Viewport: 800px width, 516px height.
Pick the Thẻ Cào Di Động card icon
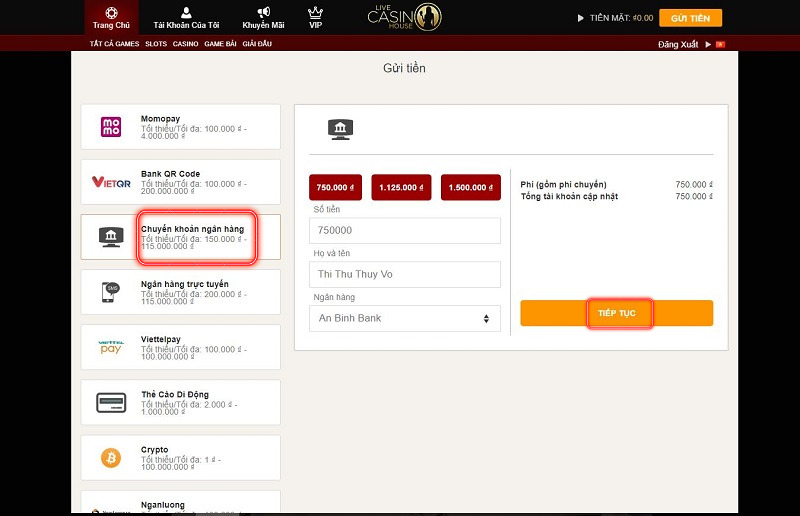[111, 402]
